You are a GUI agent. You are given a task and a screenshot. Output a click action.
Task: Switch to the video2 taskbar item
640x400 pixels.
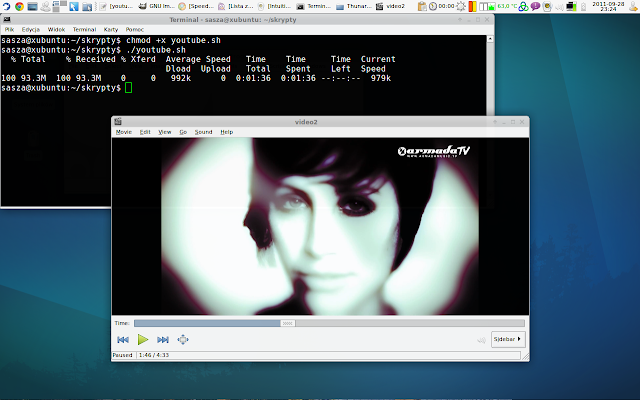pyautogui.click(x=391, y=6)
